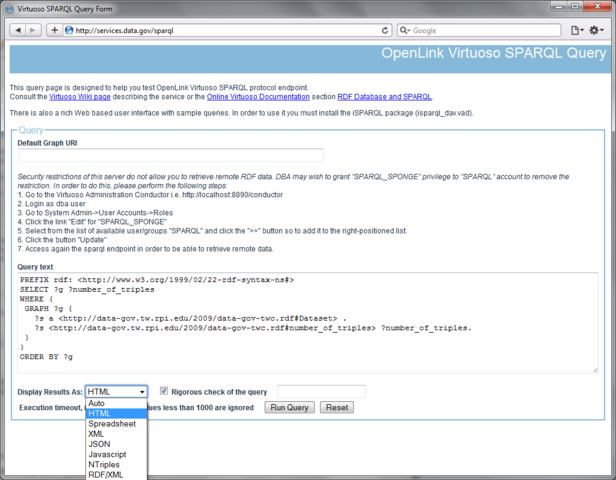616x480 pixels.
Task: Toggle Rigorous check of the query checkbox
Action: click(164, 391)
